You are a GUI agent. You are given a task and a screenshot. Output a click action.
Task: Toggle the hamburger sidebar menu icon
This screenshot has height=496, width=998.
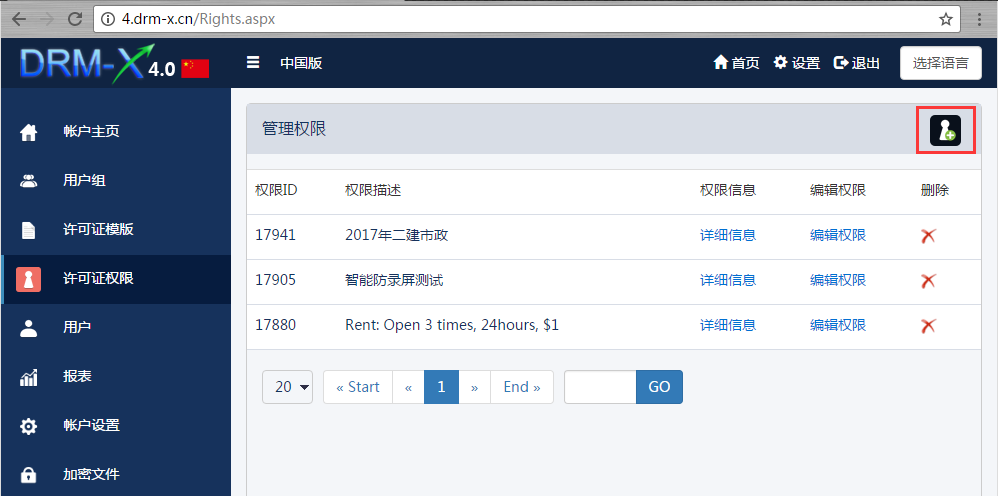pos(253,63)
